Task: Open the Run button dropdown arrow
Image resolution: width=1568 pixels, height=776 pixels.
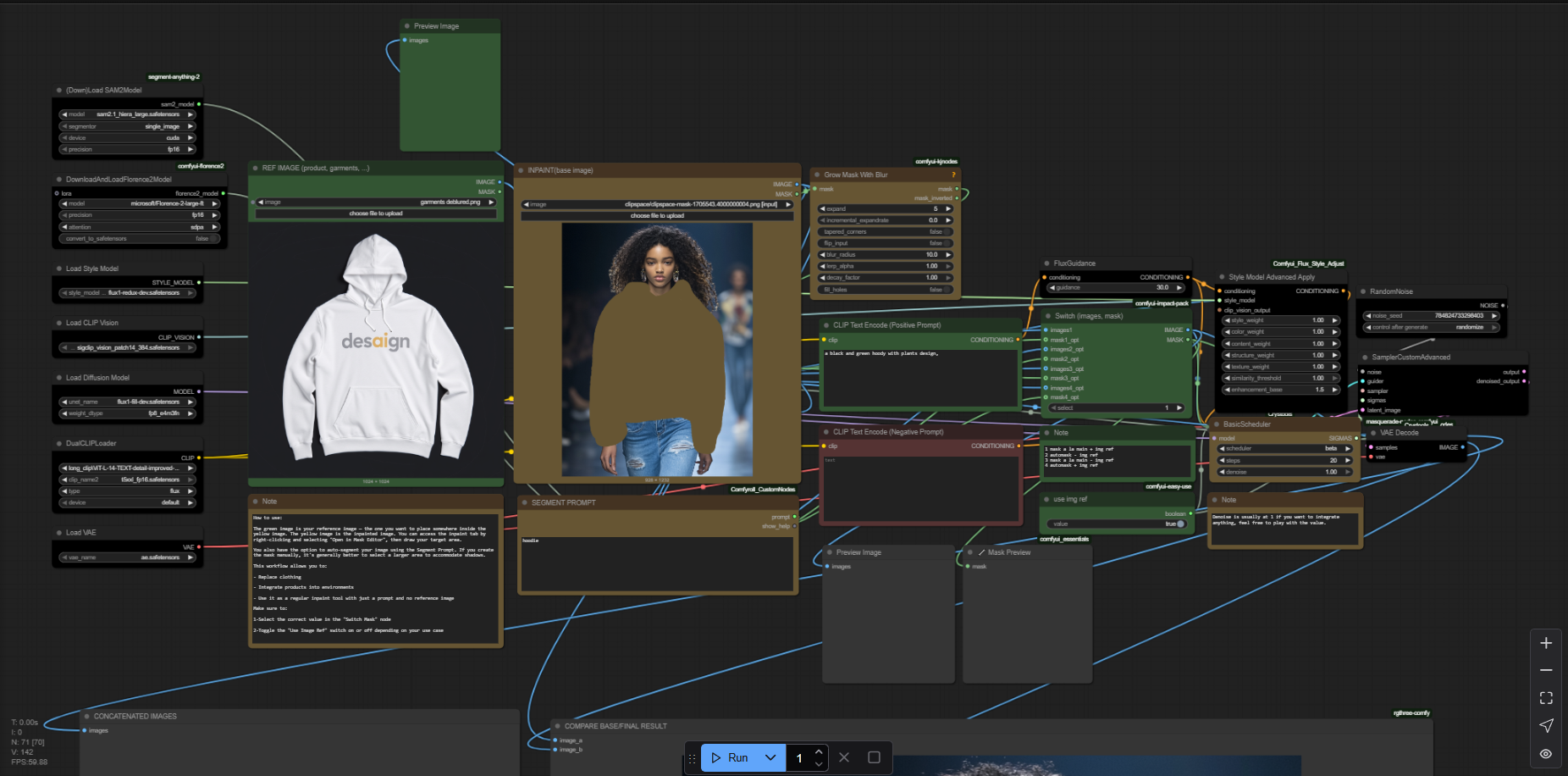Action: [x=770, y=757]
